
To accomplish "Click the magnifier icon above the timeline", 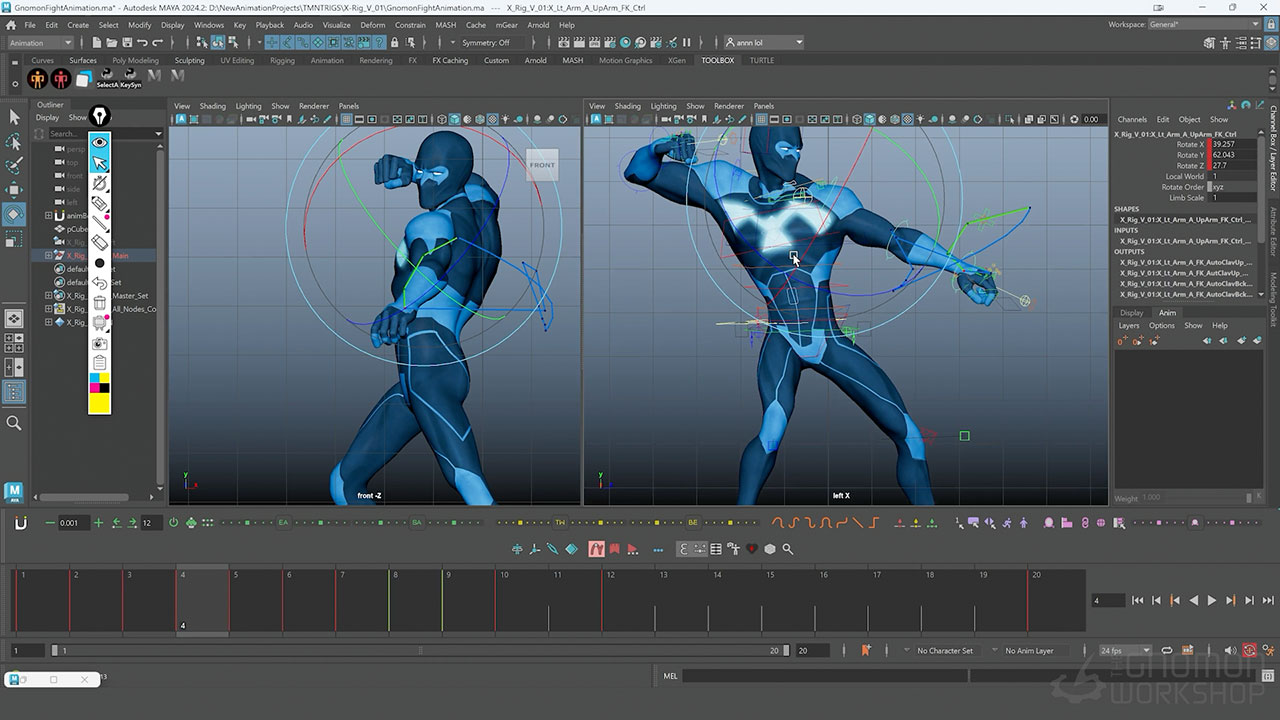I will point(788,549).
